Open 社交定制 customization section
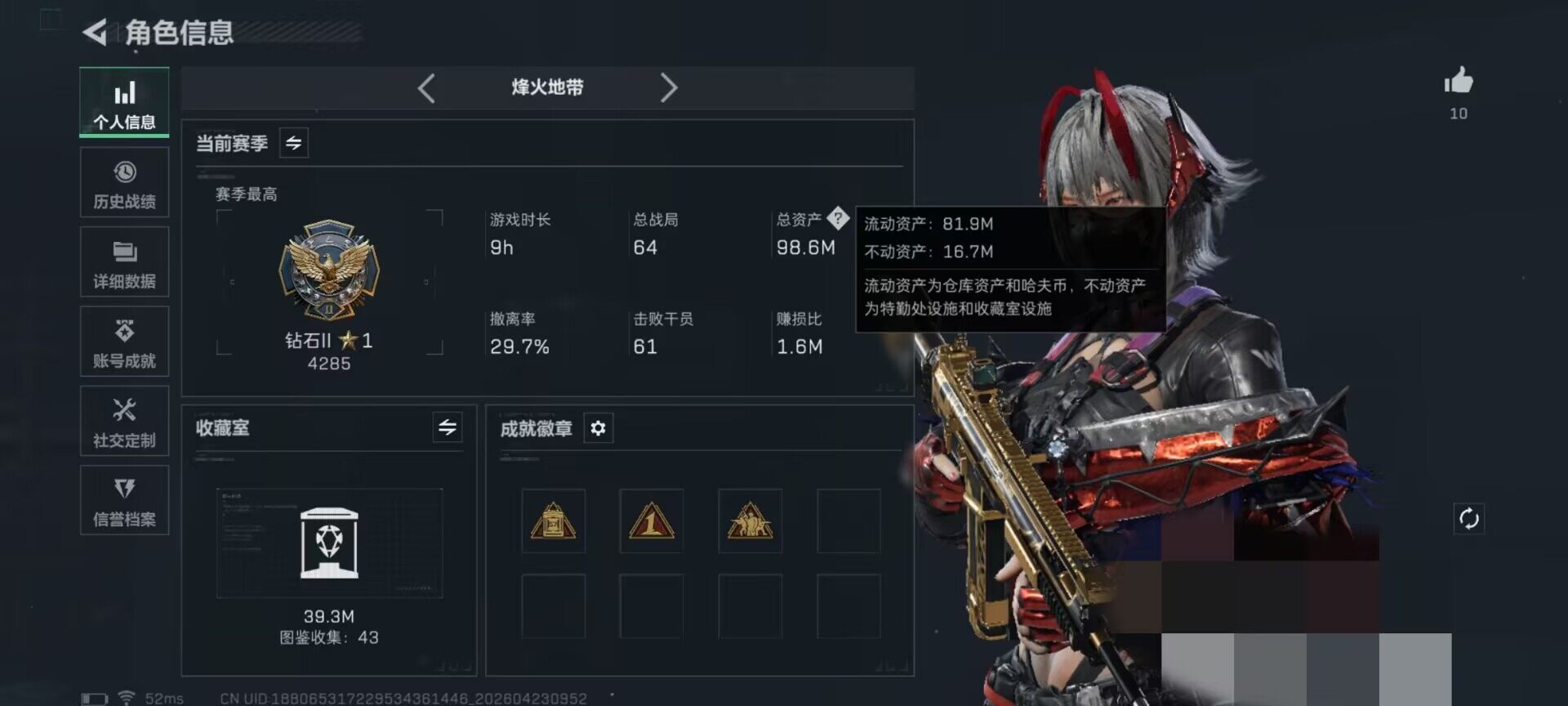The height and width of the screenshot is (706, 1568). 124,421
